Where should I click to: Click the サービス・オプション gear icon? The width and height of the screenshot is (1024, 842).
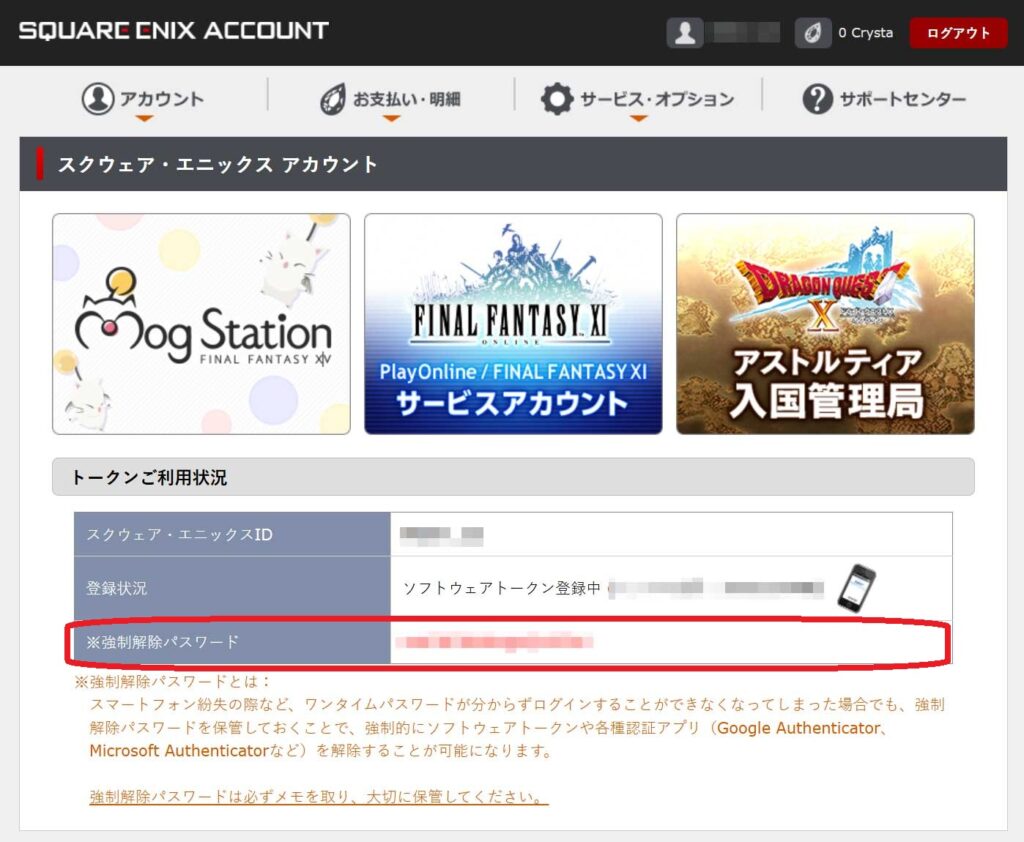(x=557, y=99)
